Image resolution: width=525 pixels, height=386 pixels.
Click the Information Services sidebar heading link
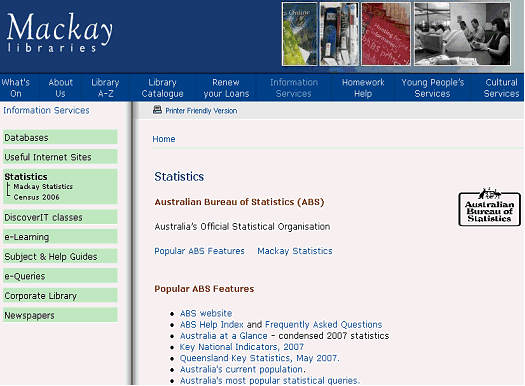[x=46, y=110]
